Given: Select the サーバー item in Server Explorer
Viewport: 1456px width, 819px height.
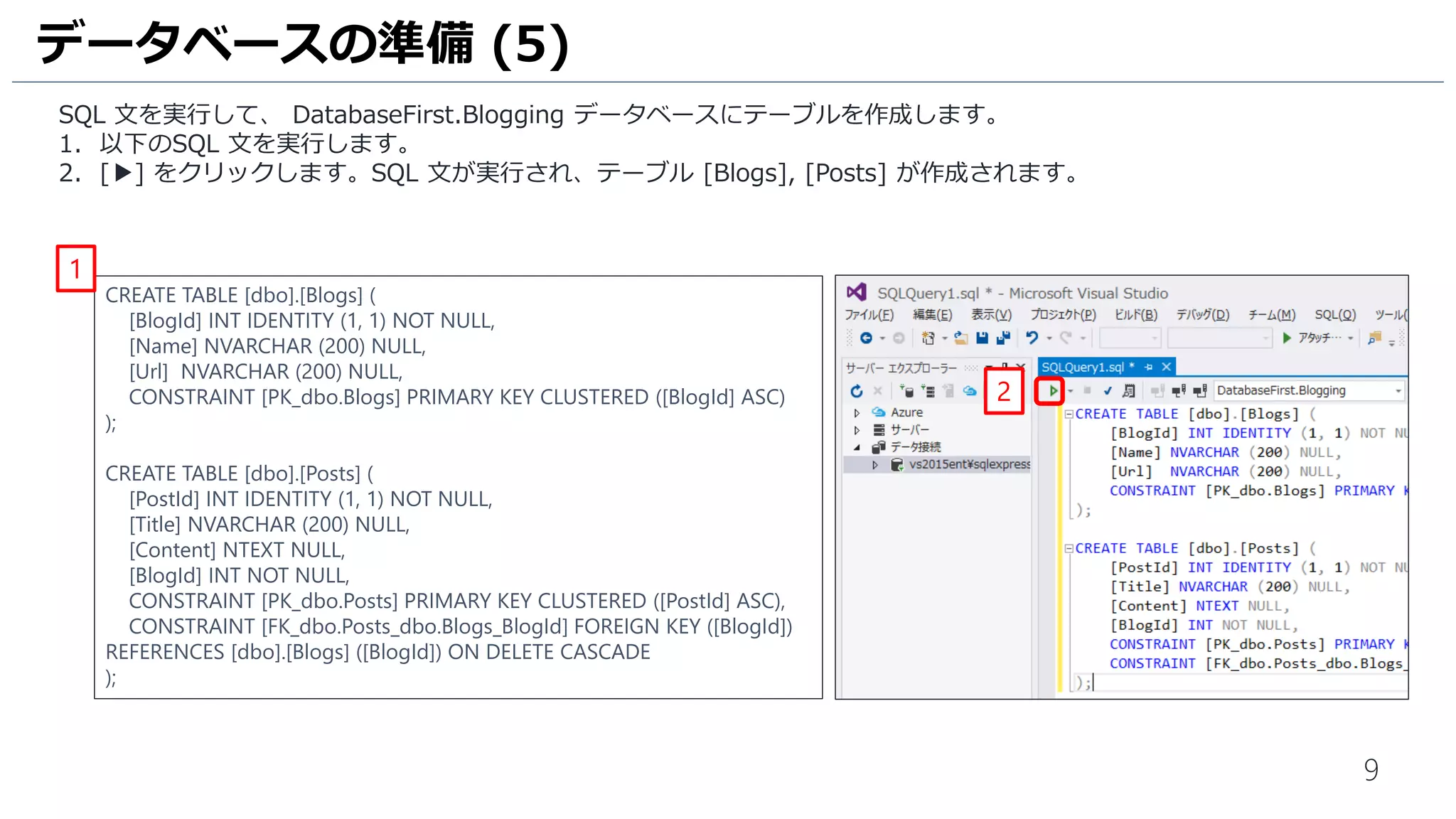Looking at the screenshot, I should click(x=910, y=430).
